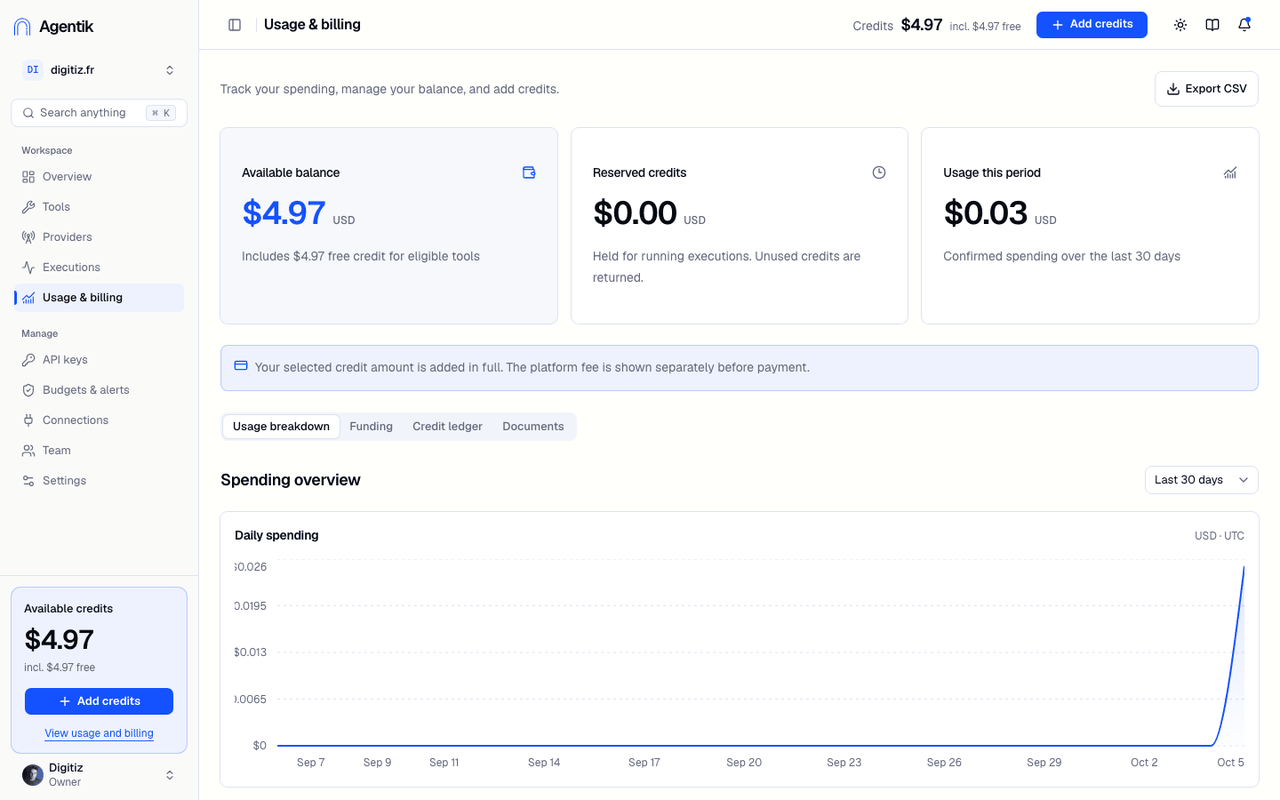Image resolution: width=1280 pixels, height=800 pixels.
Task: Open Connections page
Action: coord(98,420)
